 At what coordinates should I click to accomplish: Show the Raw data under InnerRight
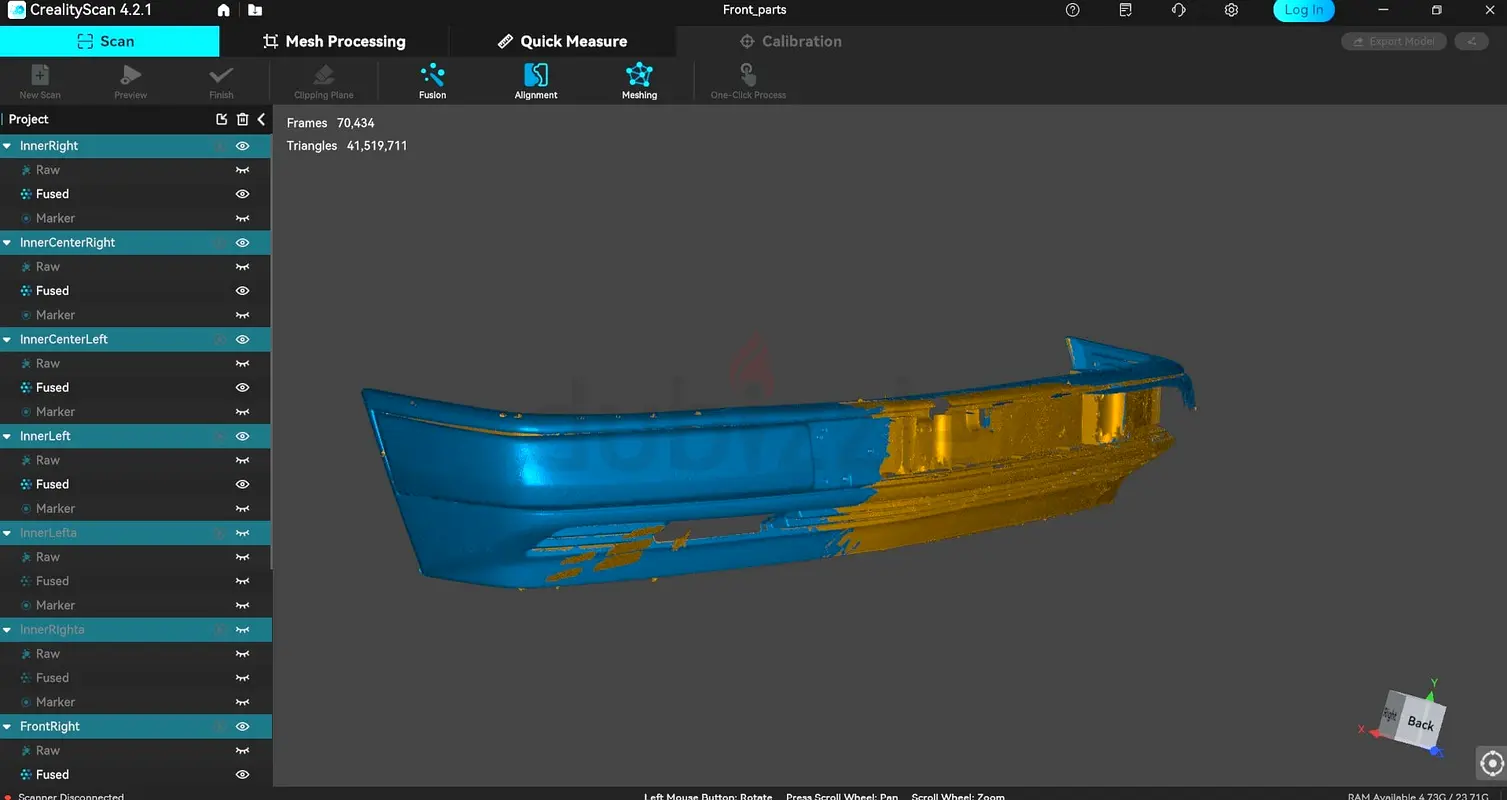click(x=242, y=170)
